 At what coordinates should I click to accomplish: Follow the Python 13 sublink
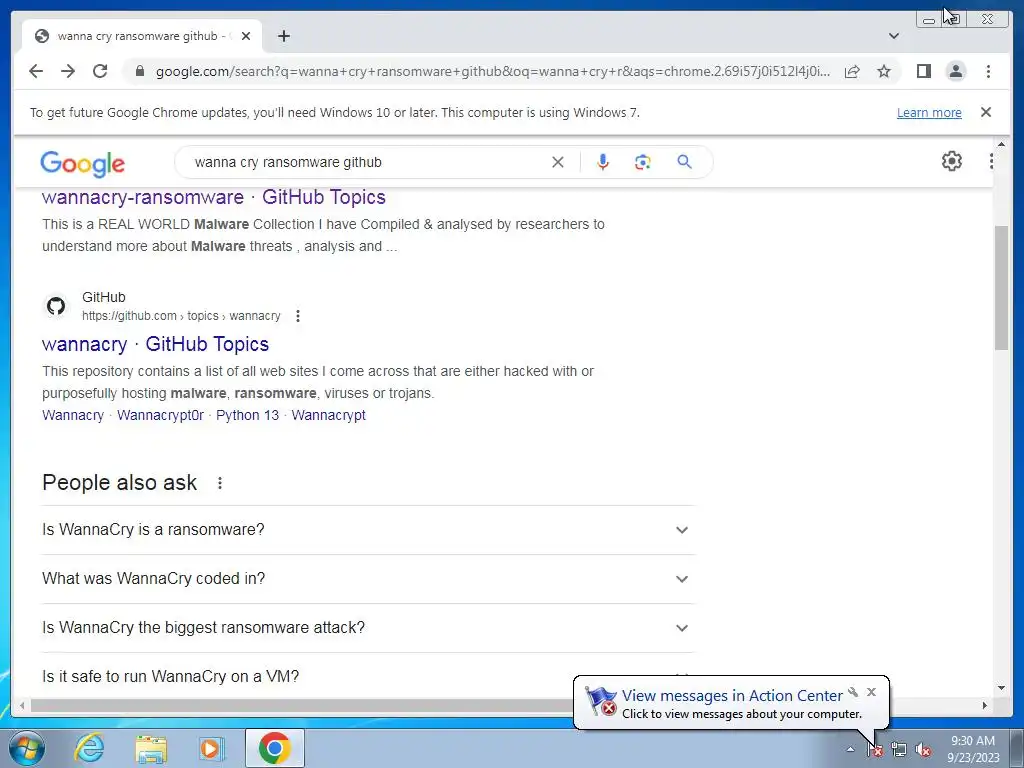pos(248,415)
